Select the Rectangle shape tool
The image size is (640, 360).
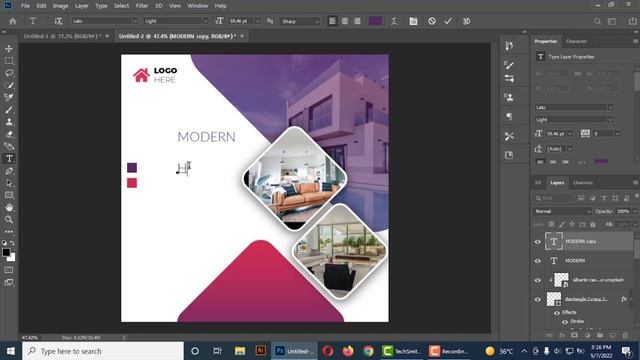[x=9, y=195]
